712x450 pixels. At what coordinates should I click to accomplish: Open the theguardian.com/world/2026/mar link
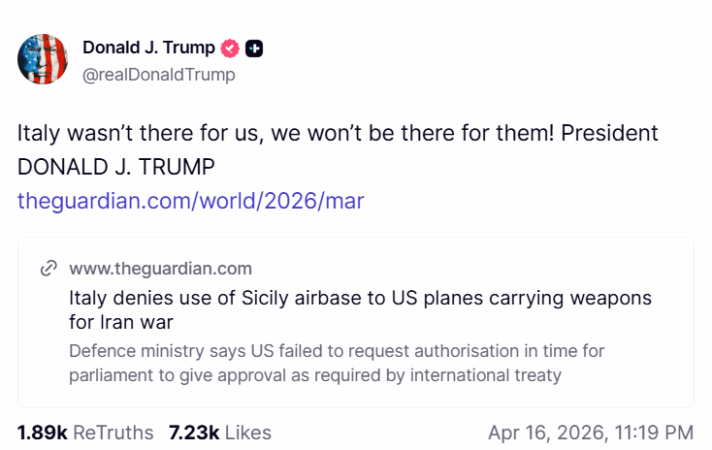(190, 201)
